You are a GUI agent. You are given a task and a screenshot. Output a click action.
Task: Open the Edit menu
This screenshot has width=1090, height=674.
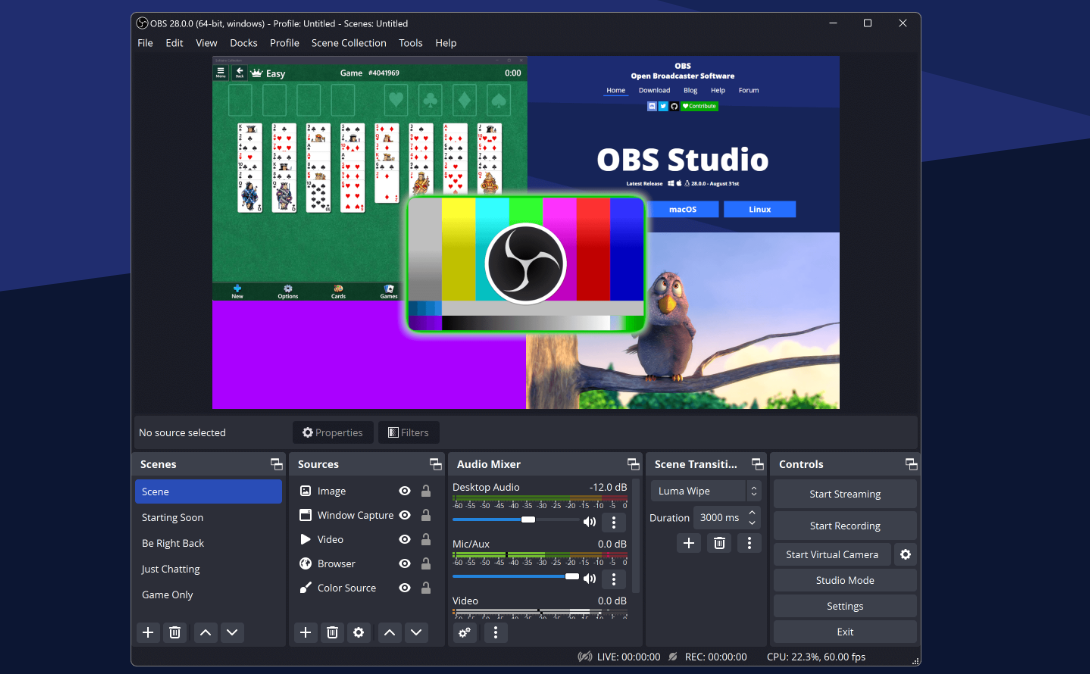174,43
